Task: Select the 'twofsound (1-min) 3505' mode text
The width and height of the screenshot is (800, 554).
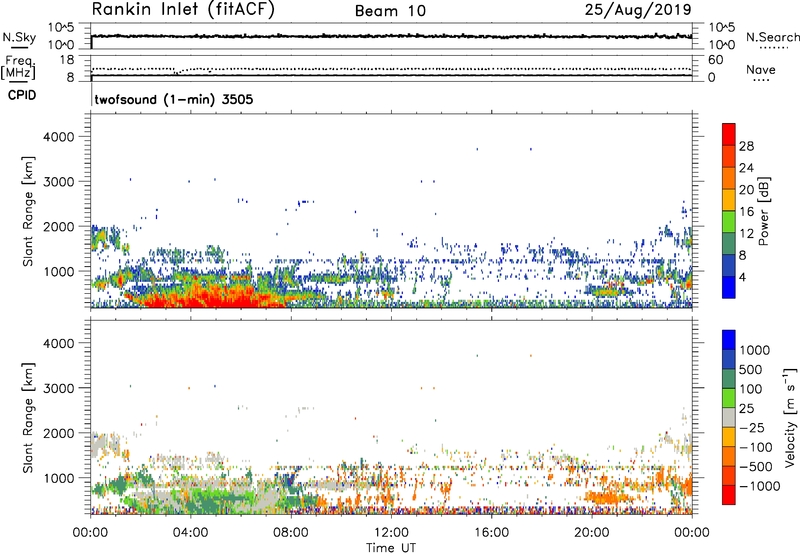Action: point(174,99)
